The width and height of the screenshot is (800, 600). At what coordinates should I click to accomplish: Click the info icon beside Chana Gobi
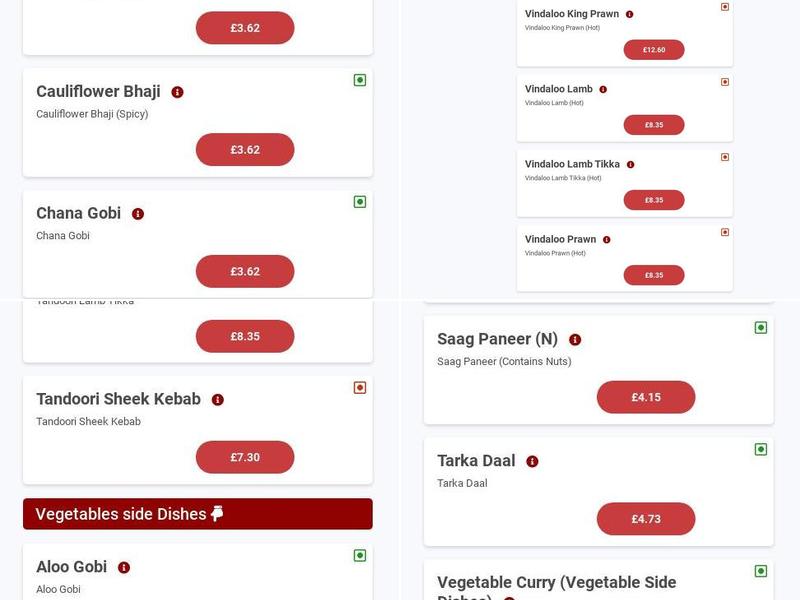[138, 212]
